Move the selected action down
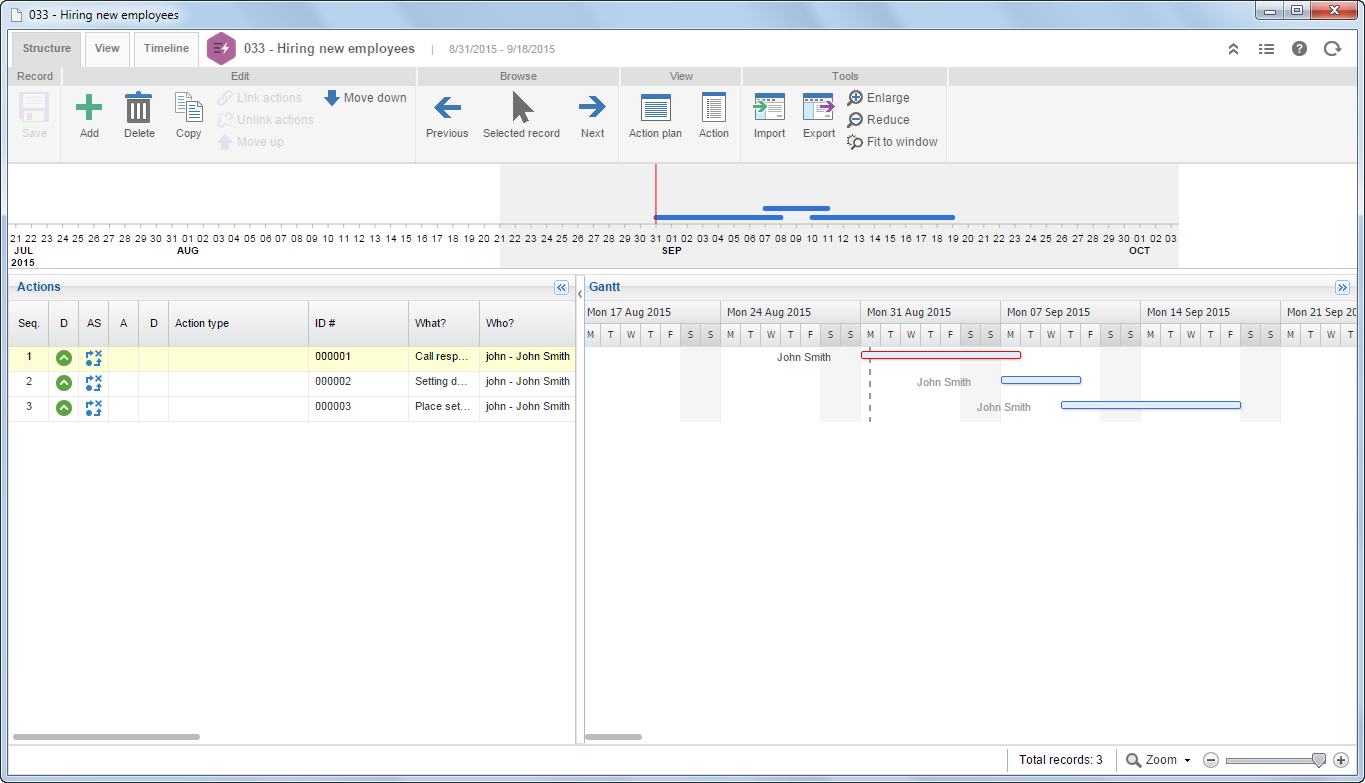Image resolution: width=1365 pixels, height=783 pixels. (x=365, y=98)
